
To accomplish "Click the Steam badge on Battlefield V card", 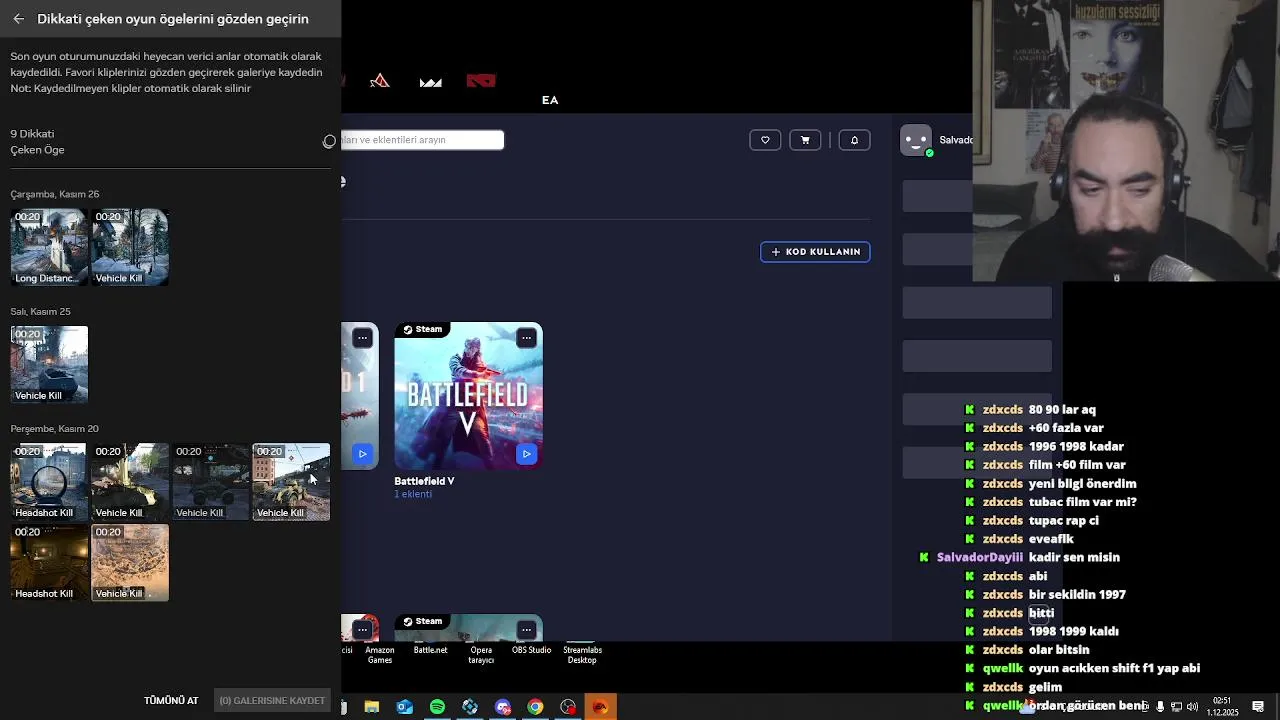I will pyautogui.click(x=423, y=329).
